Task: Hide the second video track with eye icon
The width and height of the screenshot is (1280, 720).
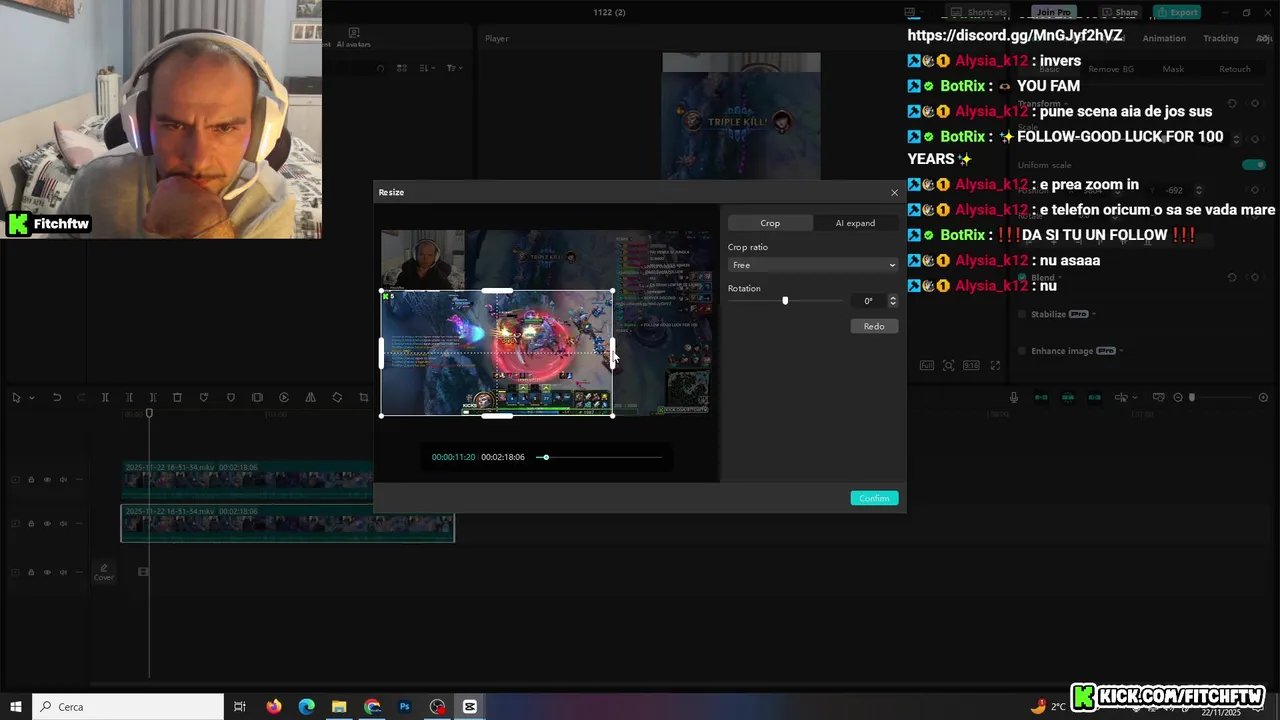Action: (x=47, y=523)
